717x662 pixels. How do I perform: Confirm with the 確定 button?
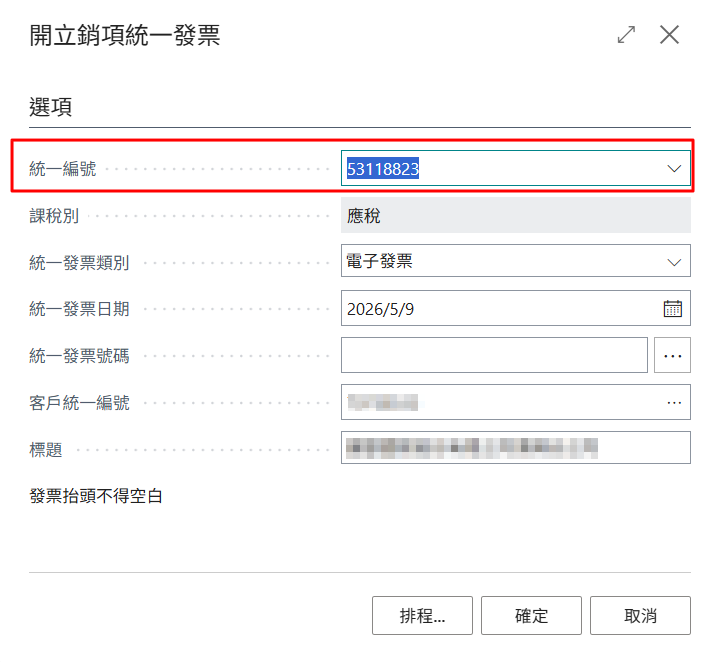(531, 615)
